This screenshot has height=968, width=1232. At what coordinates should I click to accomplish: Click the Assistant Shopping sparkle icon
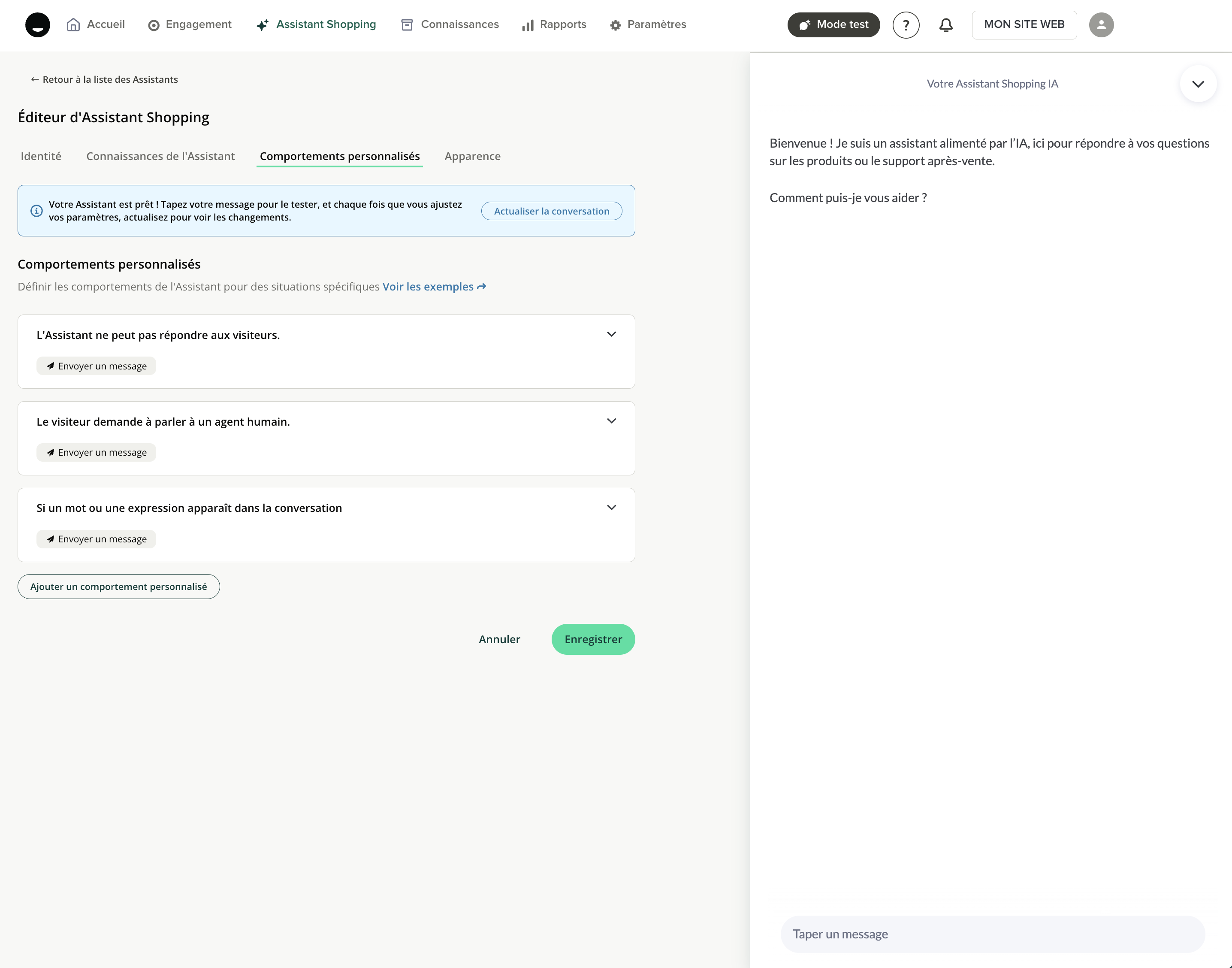pos(262,25)
